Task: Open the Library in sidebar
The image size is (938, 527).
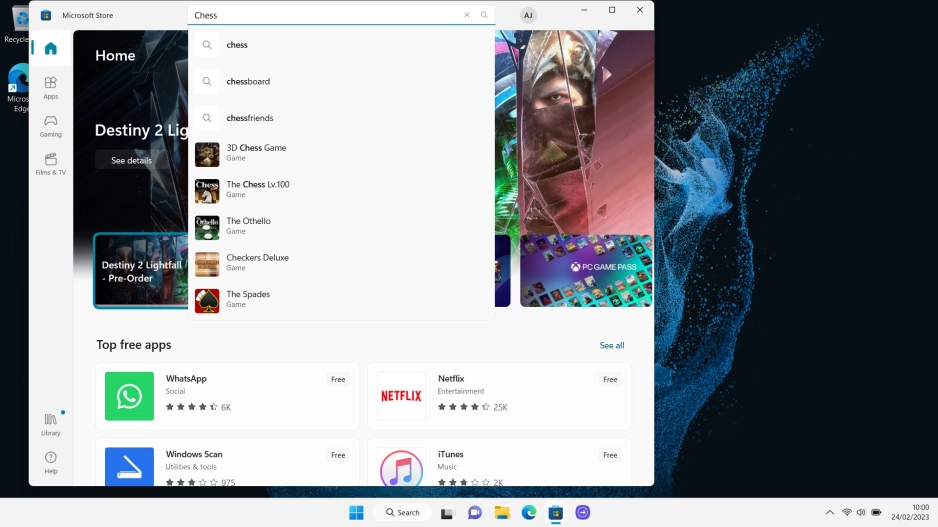Action: [51, 424]
